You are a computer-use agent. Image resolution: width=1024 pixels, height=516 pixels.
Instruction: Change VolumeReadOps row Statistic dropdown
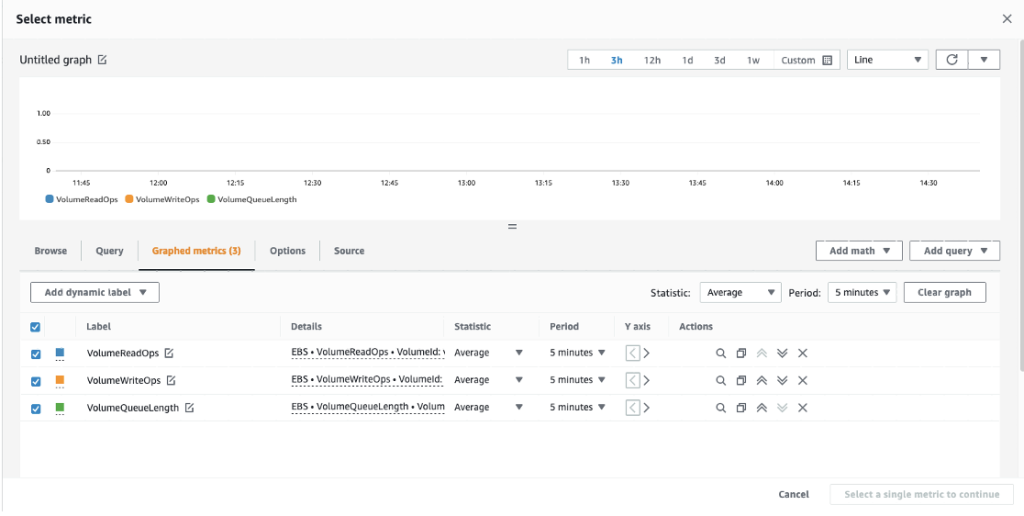(x=488, y=353)
